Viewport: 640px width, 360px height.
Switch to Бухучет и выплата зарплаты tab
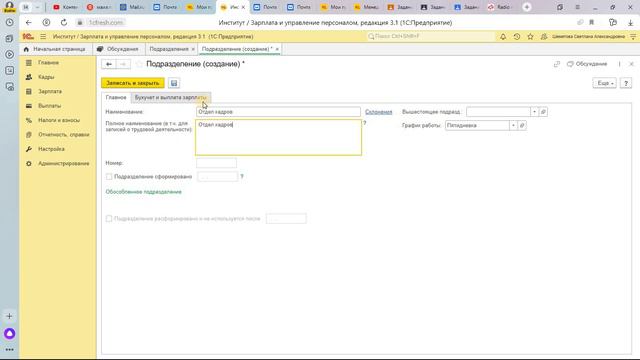point(171,98)
